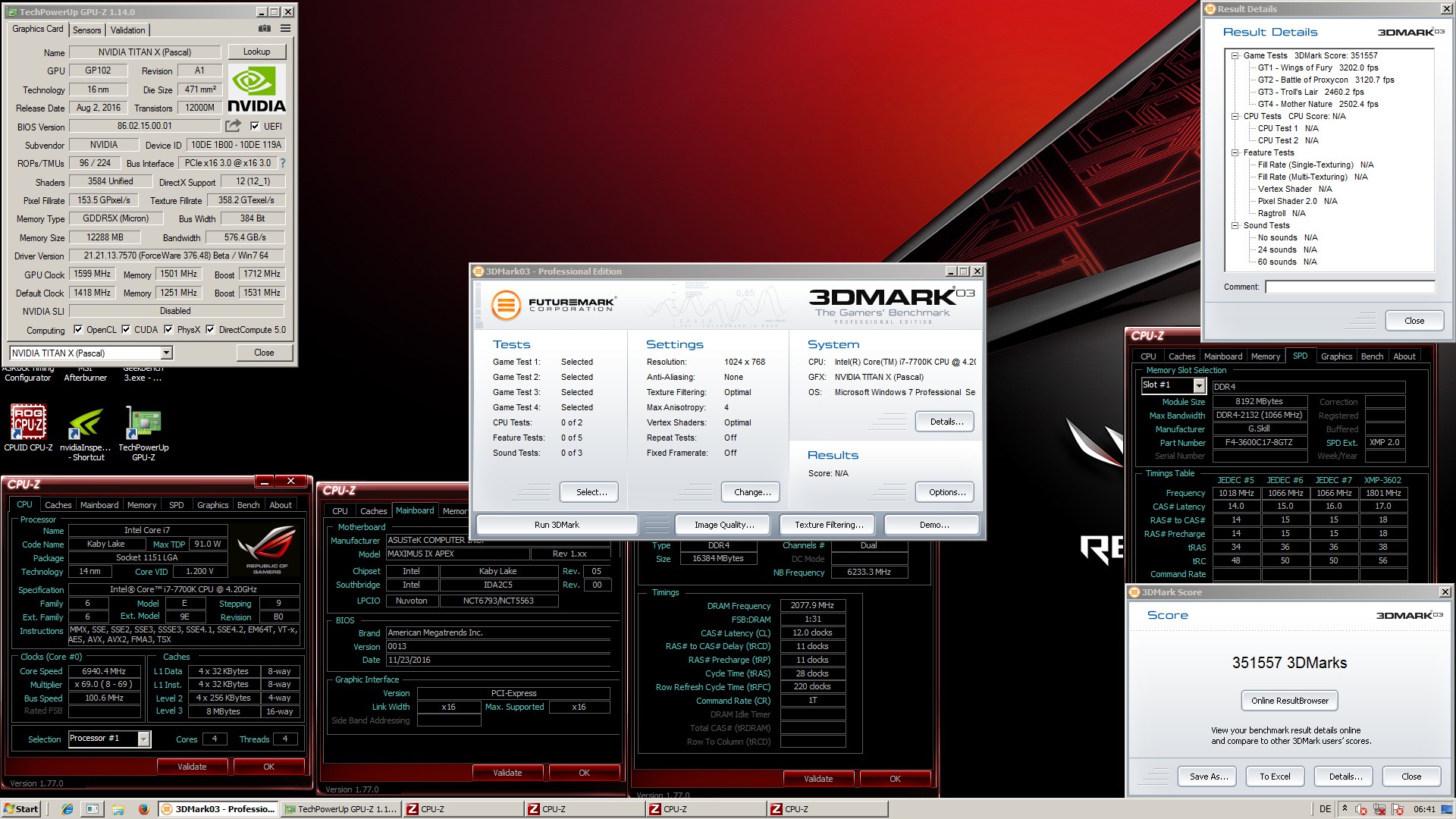Switch to the CPU tab in the CPU-Z mainboard window
This screenshot has width=1456, height=819.
pyautogui.click(x=340, y=511)
